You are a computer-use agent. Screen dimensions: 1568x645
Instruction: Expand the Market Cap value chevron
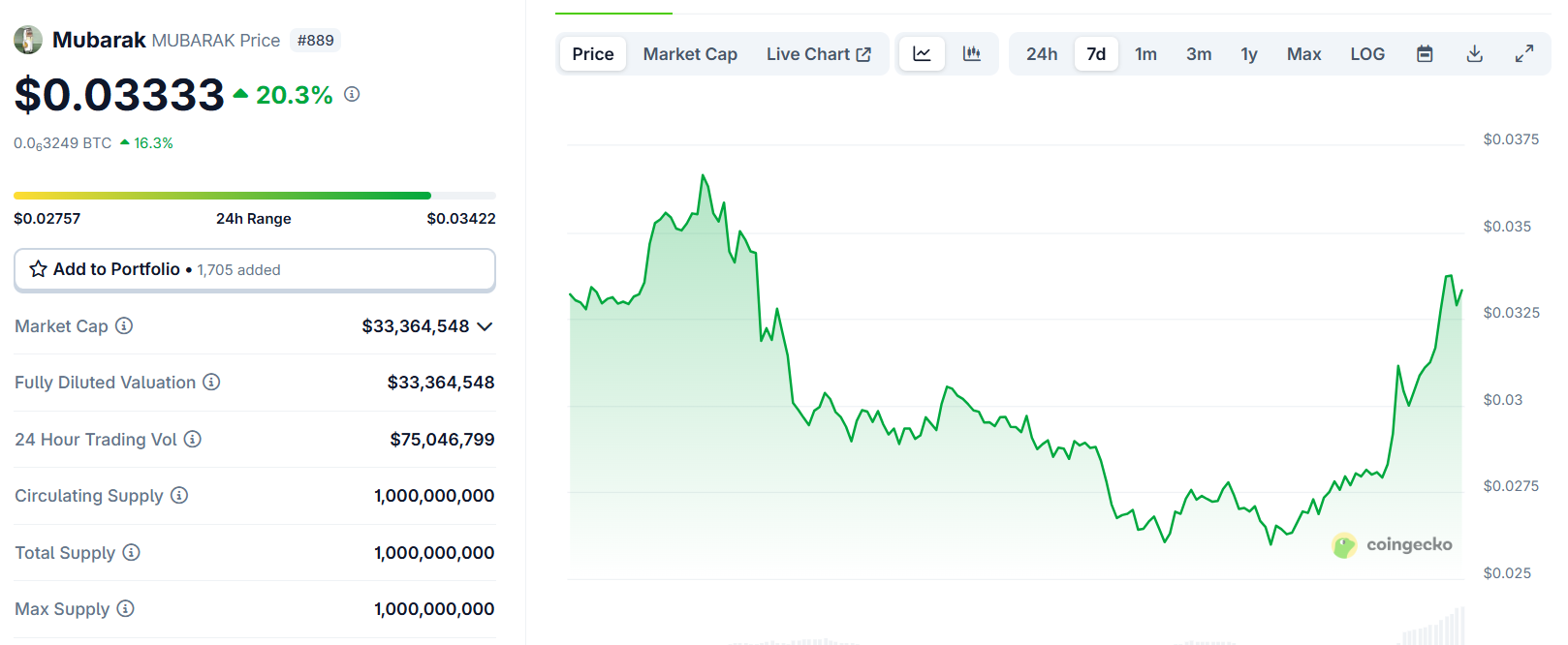486,326
